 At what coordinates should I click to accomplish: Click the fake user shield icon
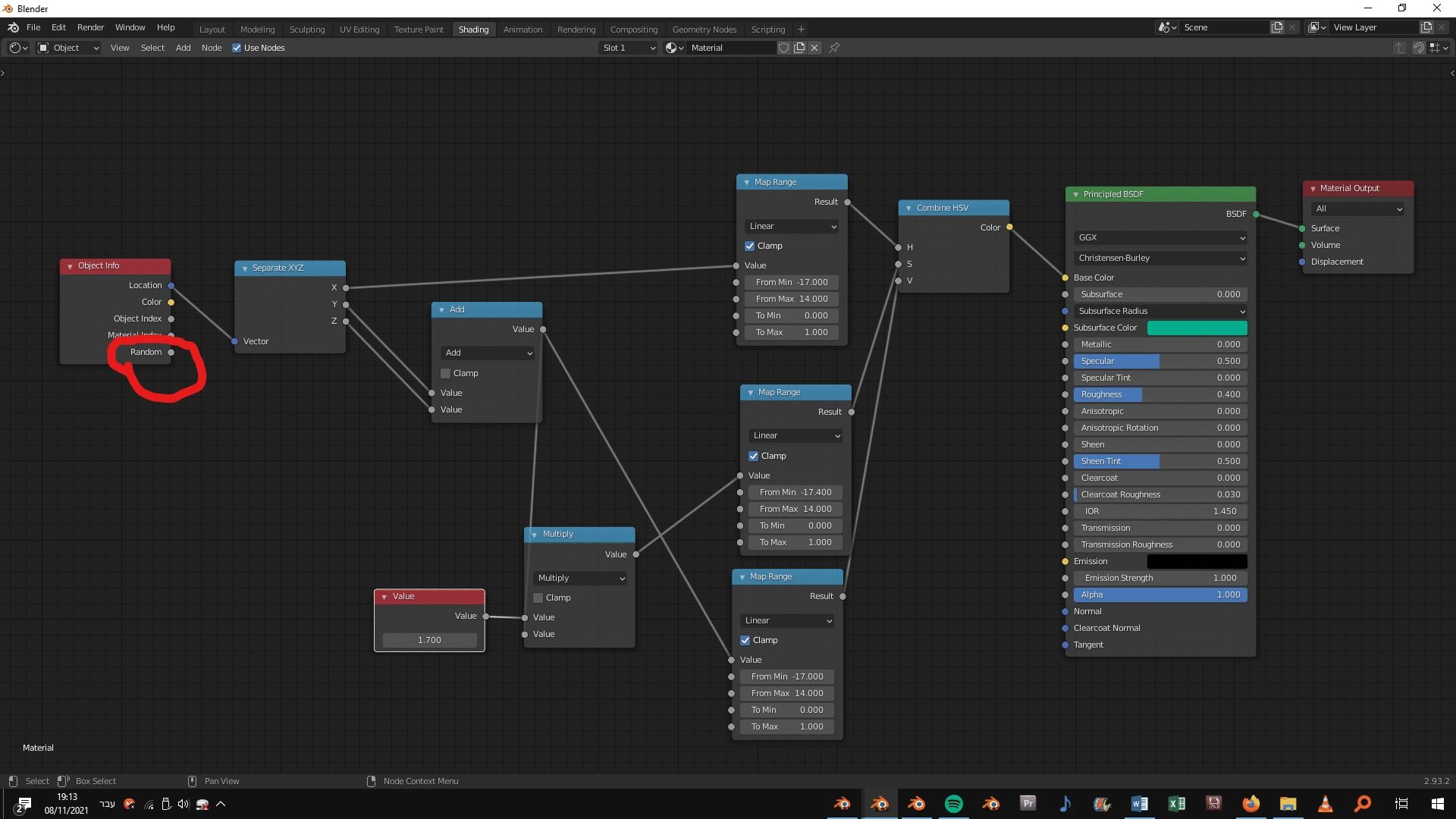[784, 48]
